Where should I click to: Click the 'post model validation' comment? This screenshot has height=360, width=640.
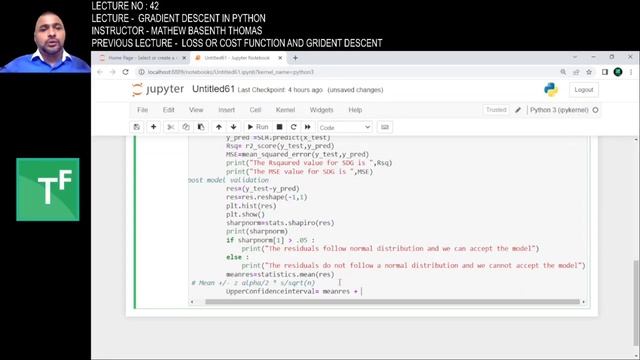click(229, 180)
